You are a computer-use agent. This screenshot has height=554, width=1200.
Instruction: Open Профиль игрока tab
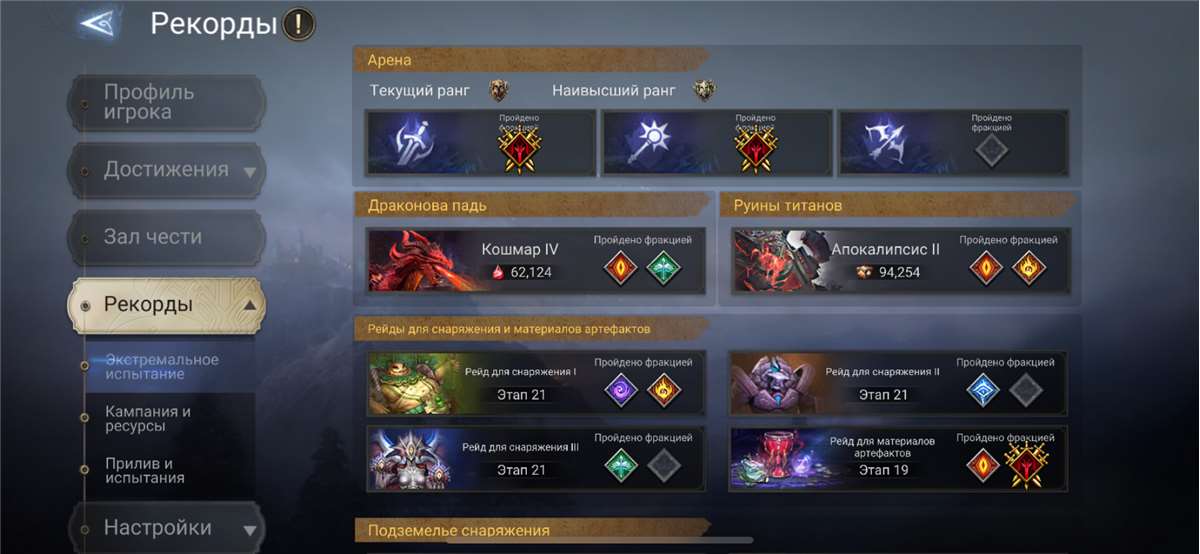[167, 102]
